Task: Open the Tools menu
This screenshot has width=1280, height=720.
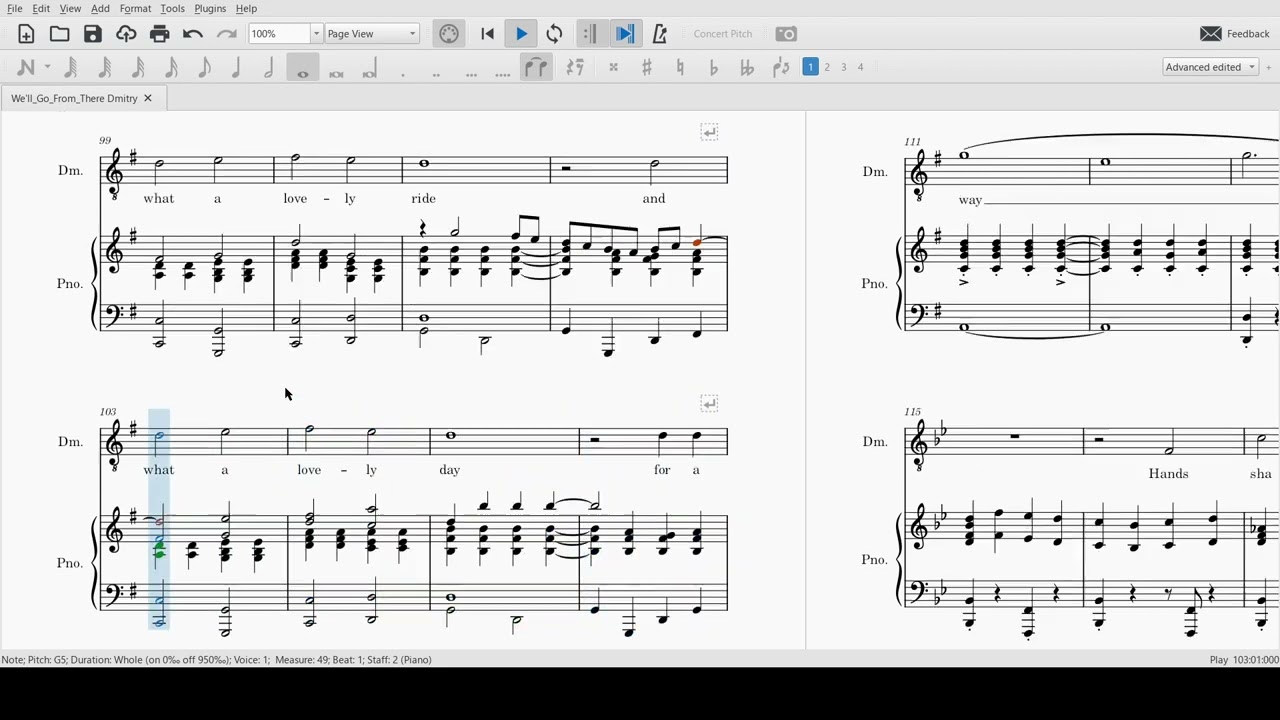Action: [x=172, y=8]
